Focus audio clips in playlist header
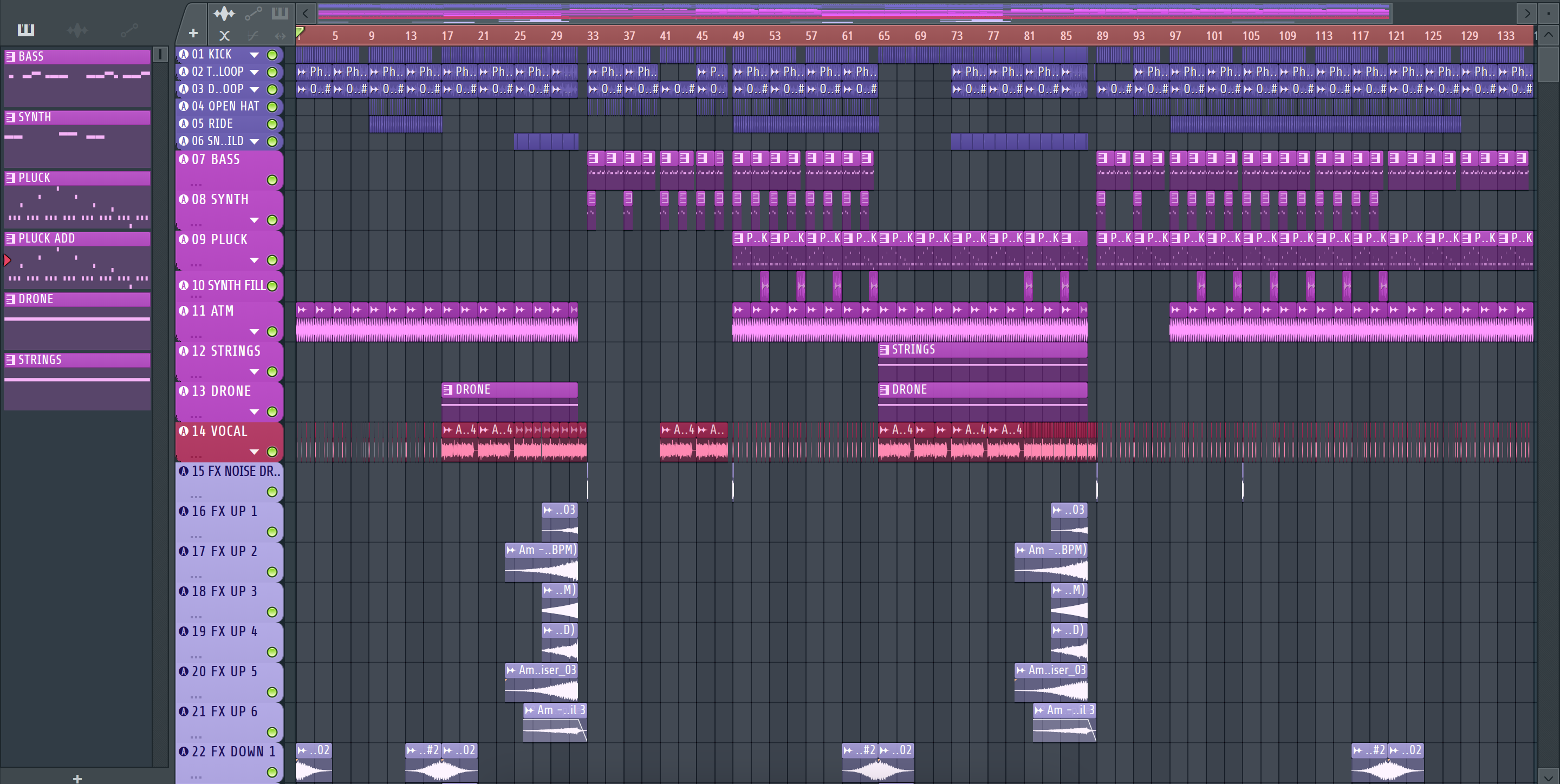Screen dimensions: 1560x784 pyautogui.click(x=224, y=12)
